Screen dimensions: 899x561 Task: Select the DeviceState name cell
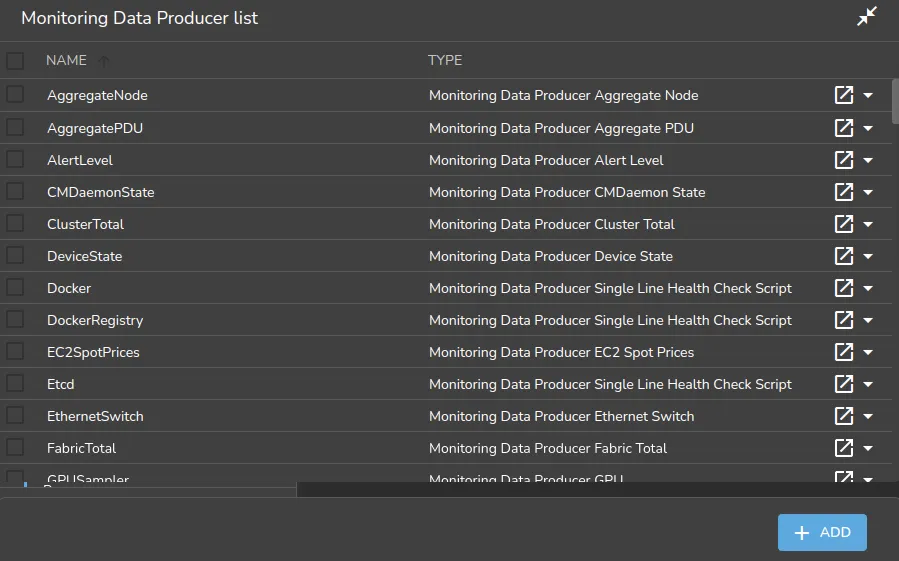click(x=85, y=256)
